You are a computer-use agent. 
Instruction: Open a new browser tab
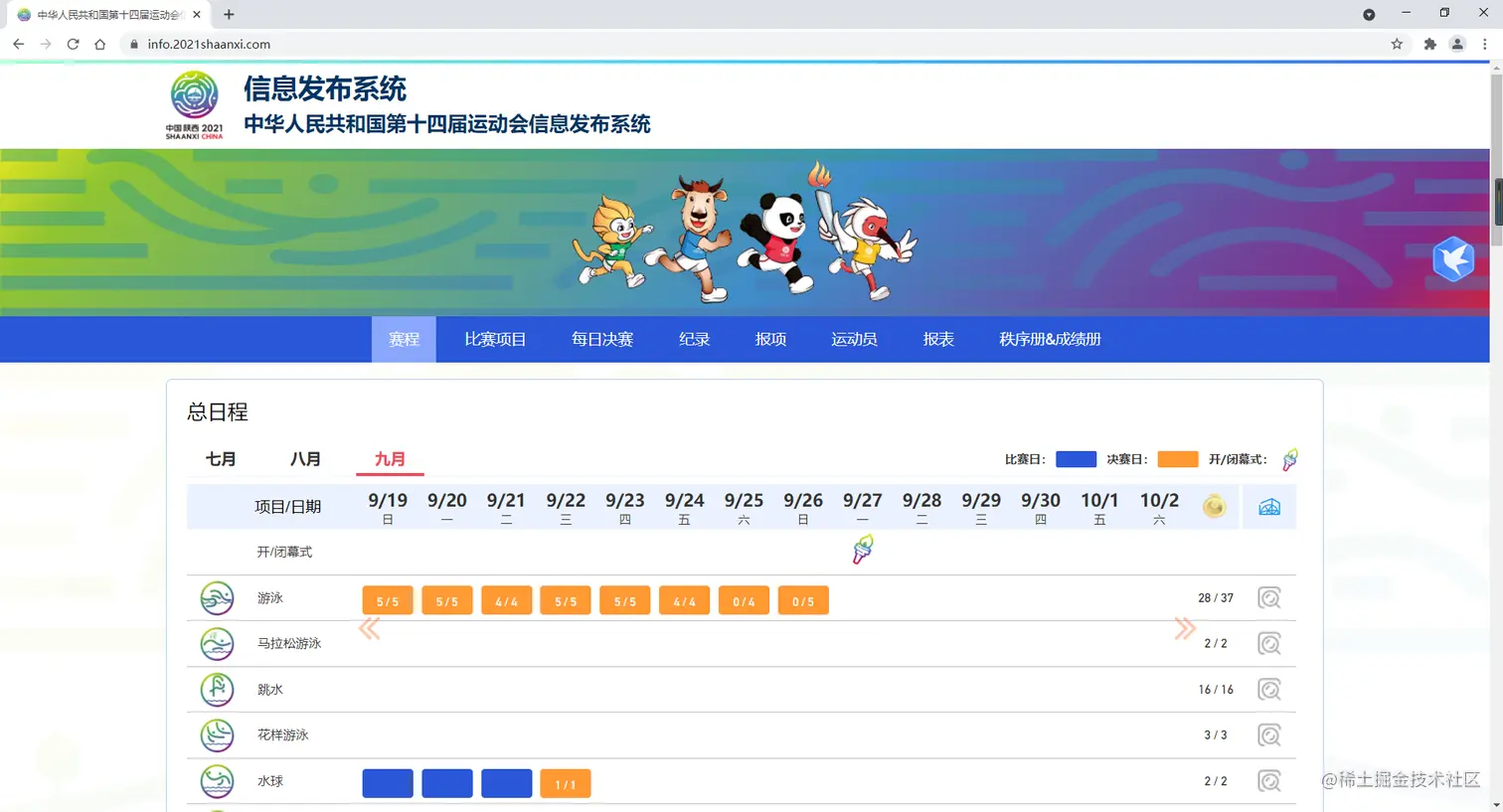(x=229, y=14)
